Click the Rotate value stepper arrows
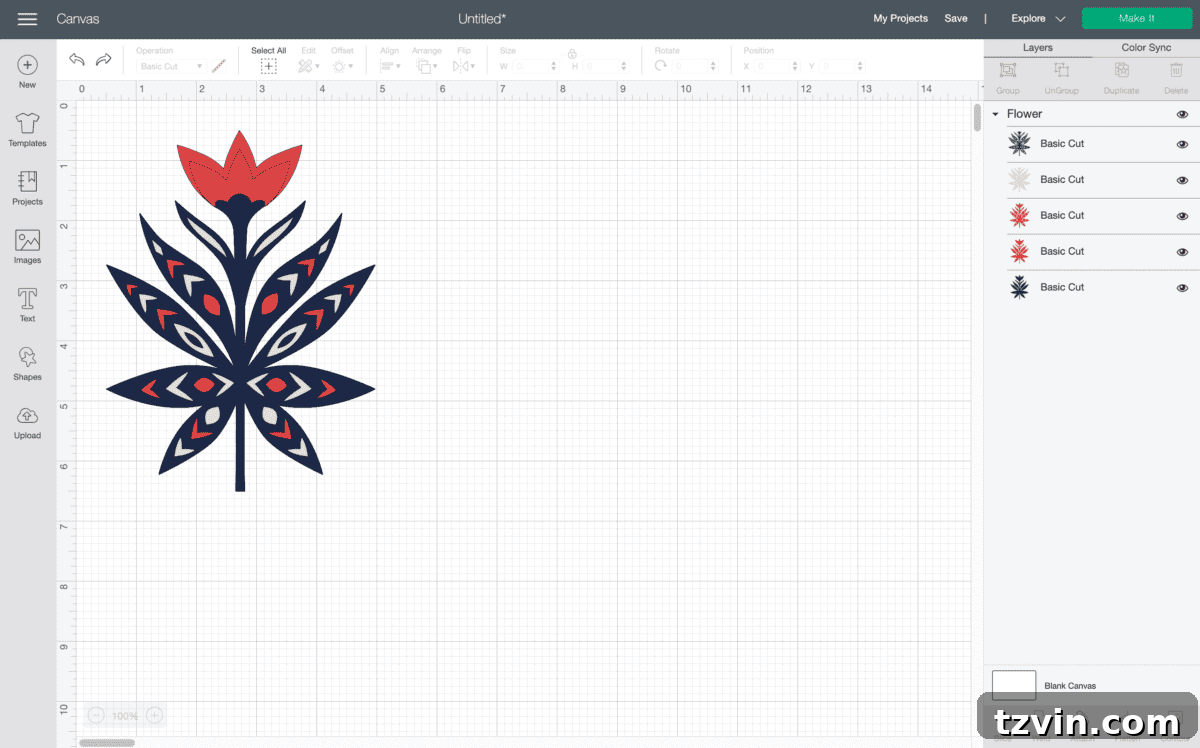Image resolution: width=1200 pixels, height=748 pixels. coord(713,66)
